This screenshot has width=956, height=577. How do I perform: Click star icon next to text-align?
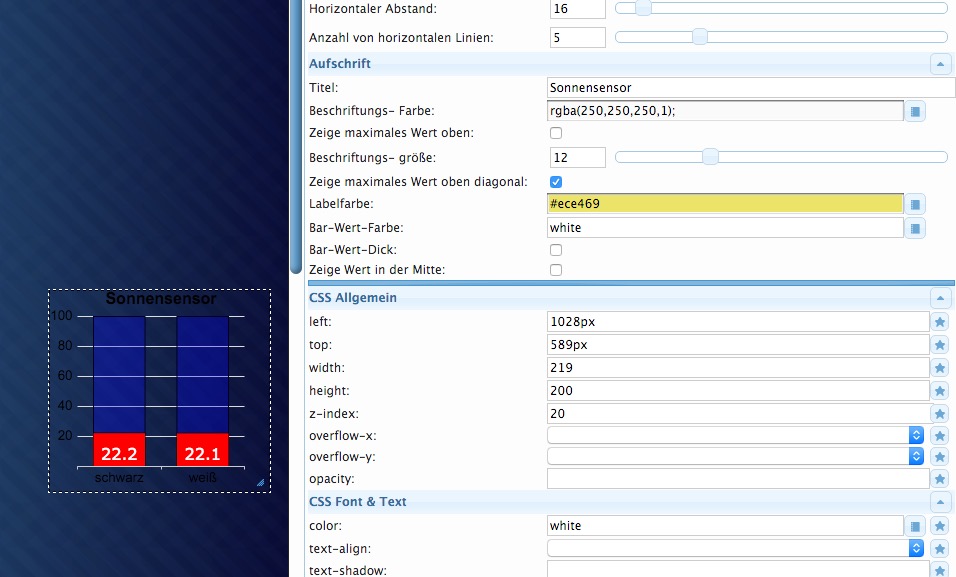[940, 548]
